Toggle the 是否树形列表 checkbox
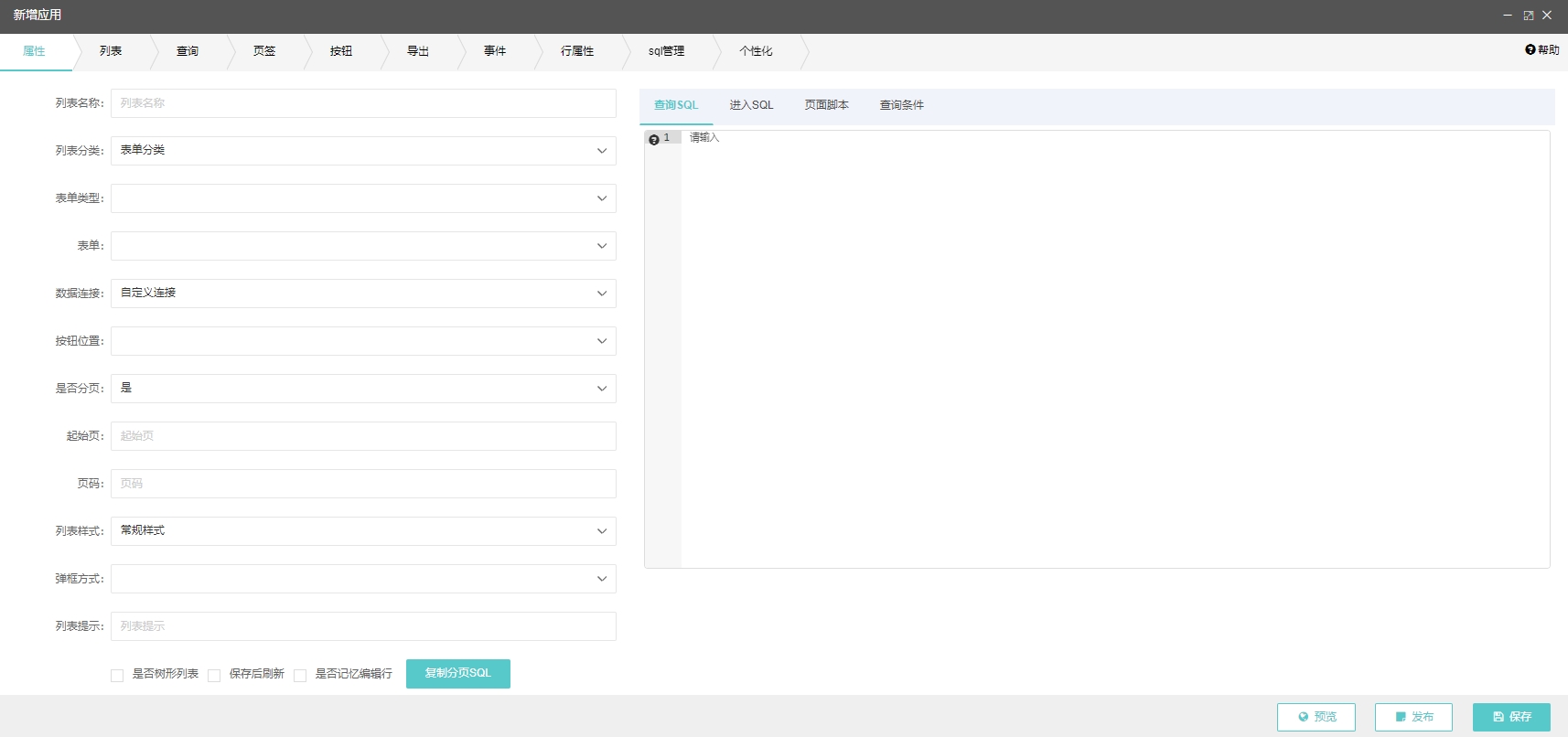Image resolution: width=1568 pixels, height=737 pixels. [x=117, y=676]
